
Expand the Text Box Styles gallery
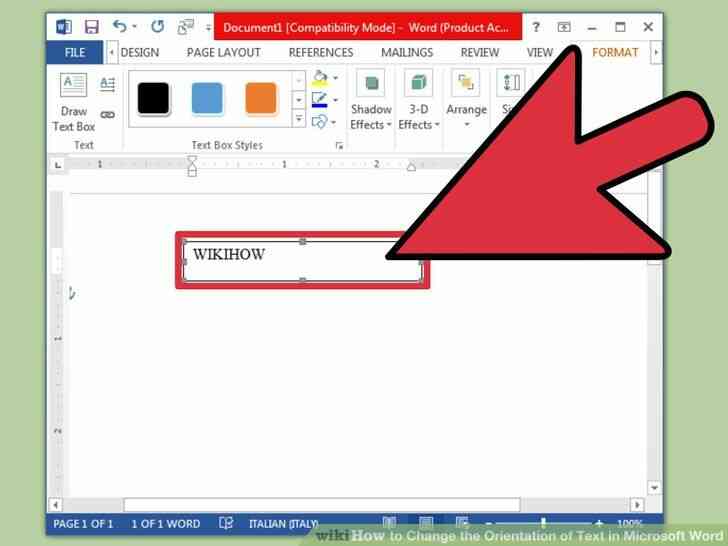[x=299, y=119]
